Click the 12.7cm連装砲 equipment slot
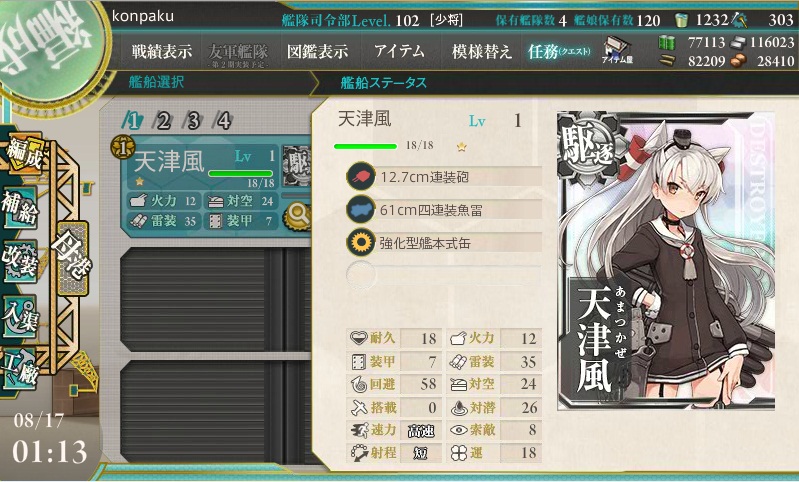799x482 pixels. [443, 177]
